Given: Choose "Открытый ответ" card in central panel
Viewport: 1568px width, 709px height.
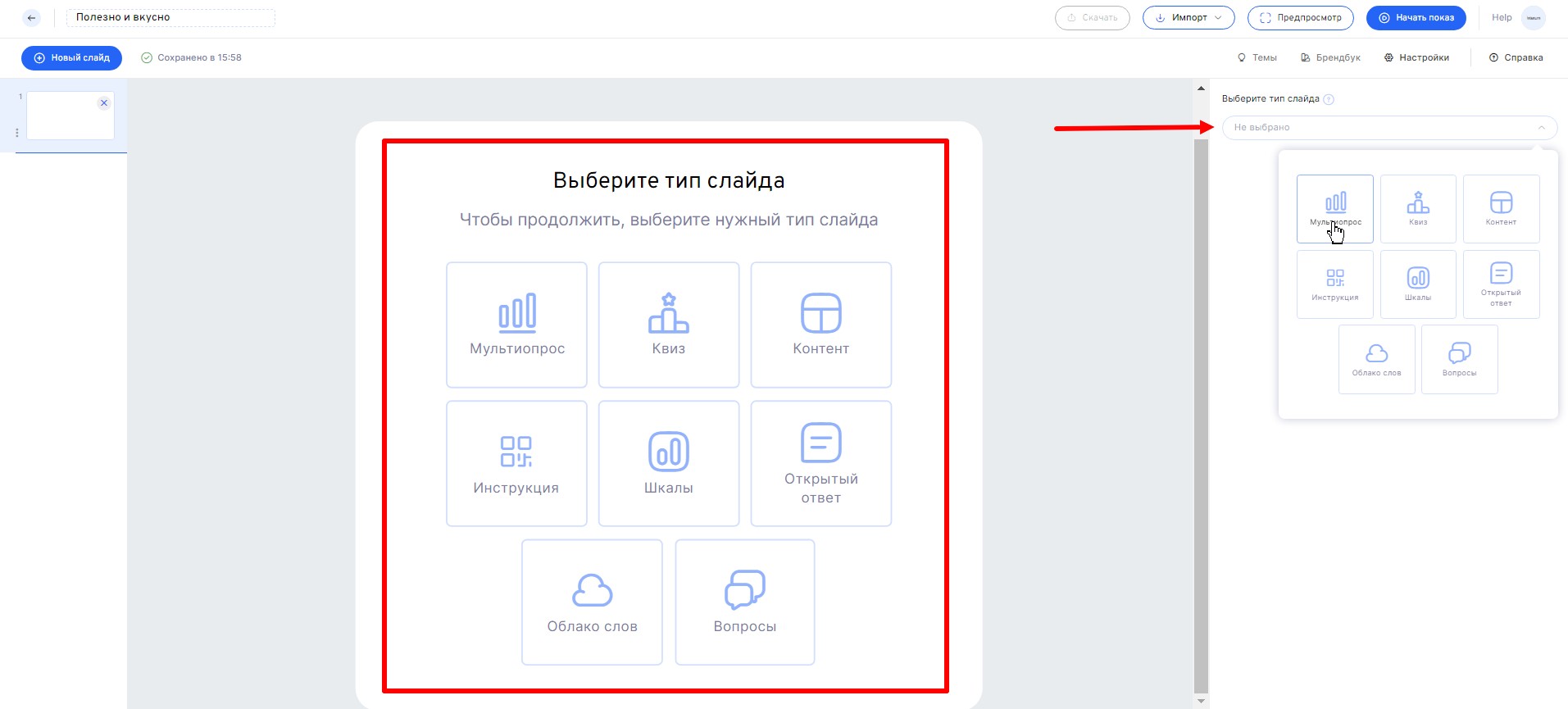Looking at the screenshot, I should 821,463.
